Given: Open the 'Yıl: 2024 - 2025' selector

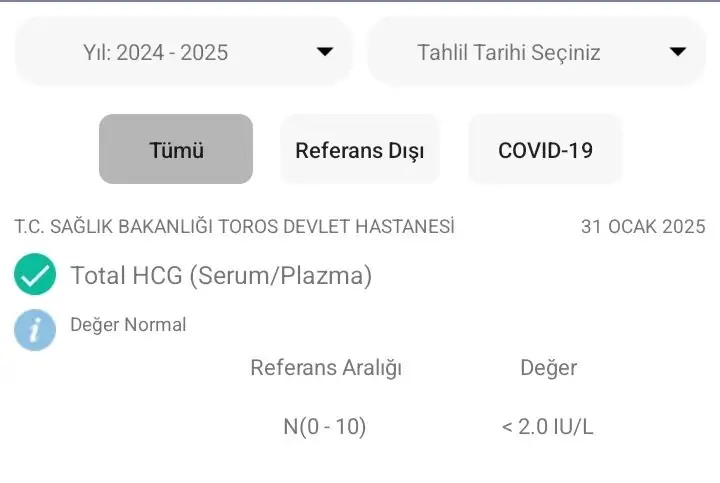Looking at the screenshot, I should 183,52.
